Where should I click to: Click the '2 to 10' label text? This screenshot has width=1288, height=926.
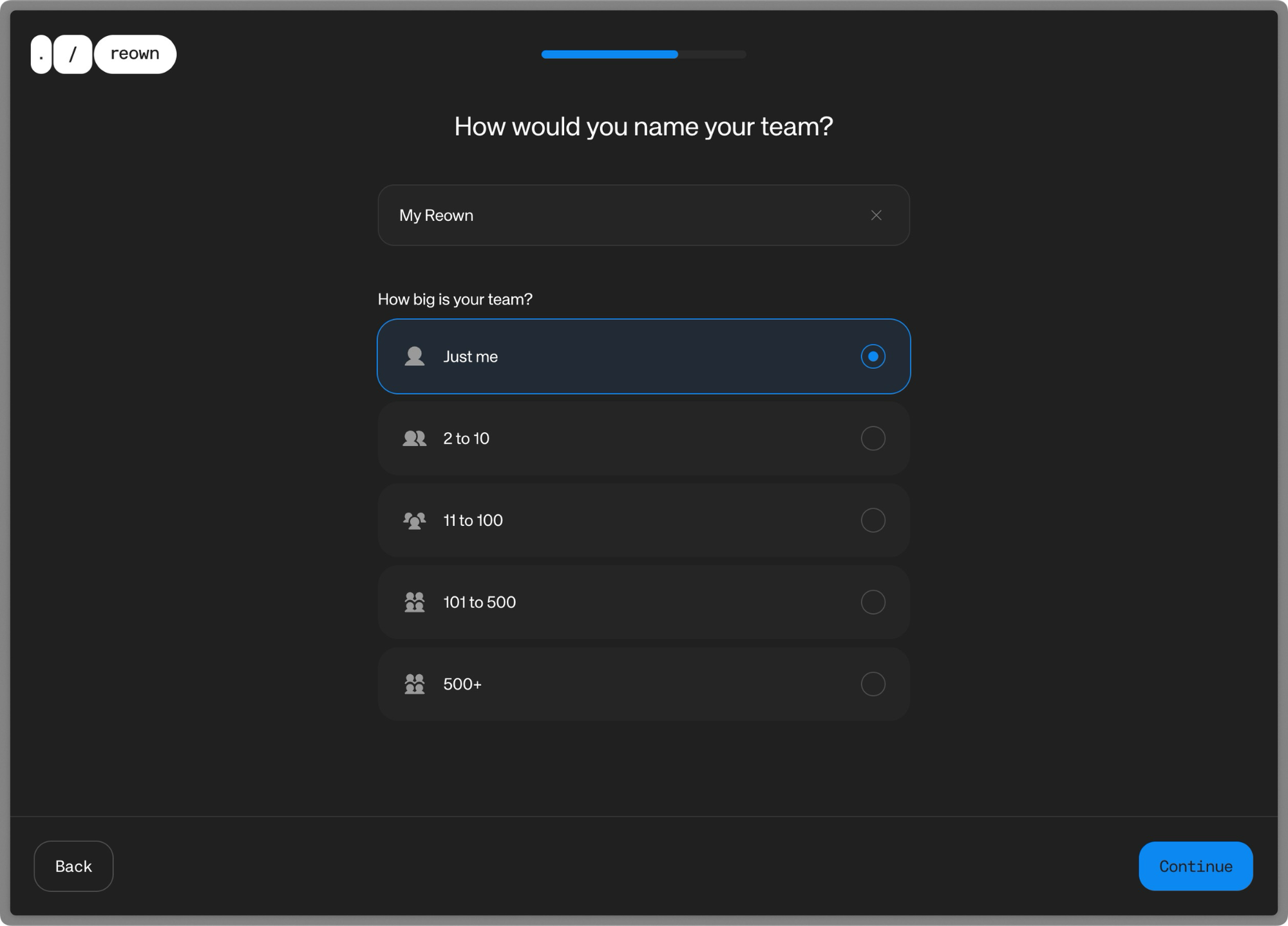click(x=466, y=439)
